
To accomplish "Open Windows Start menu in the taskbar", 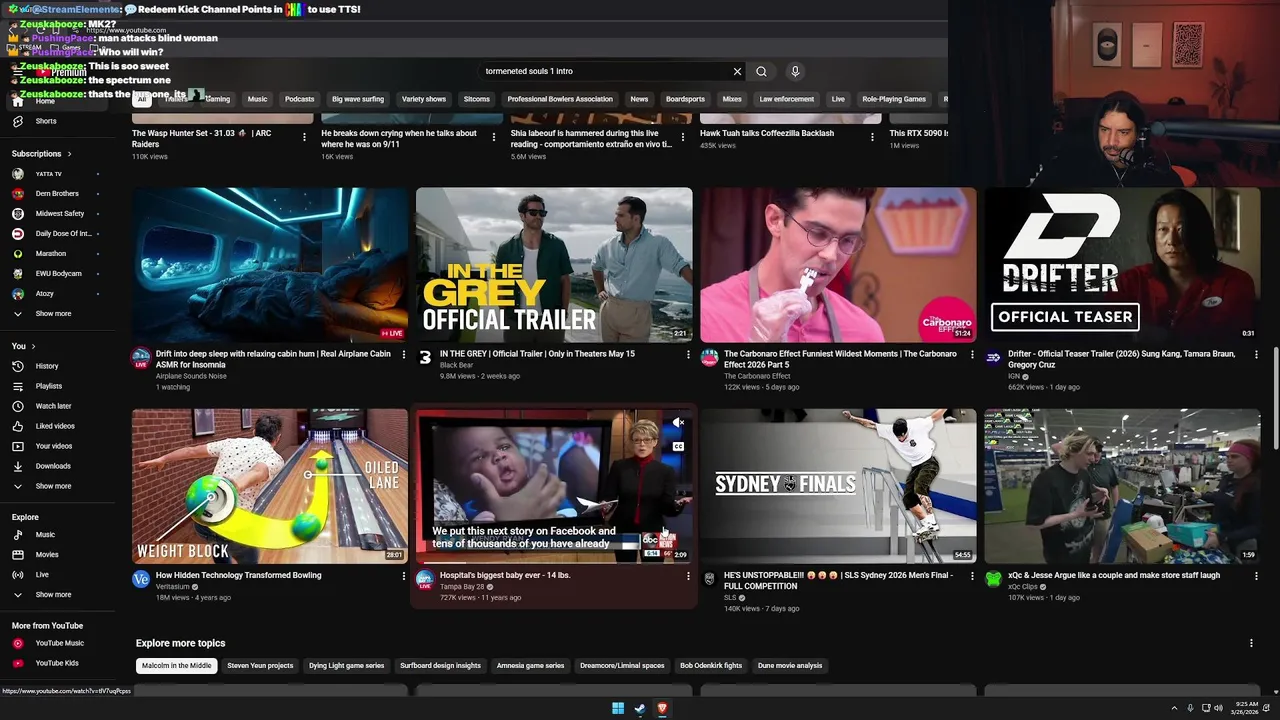I will pos(618,708).
